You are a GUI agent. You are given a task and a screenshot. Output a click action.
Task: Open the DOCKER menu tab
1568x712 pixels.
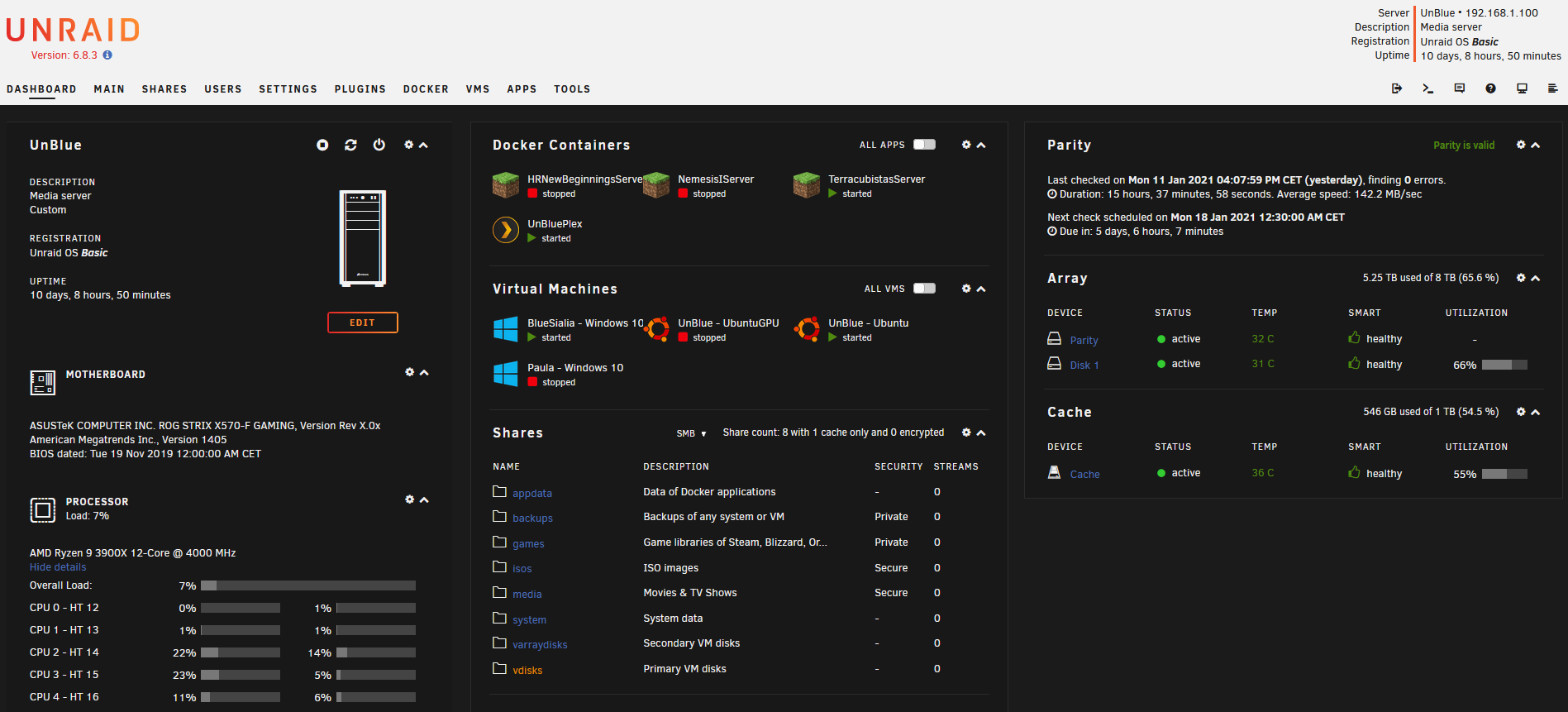(426, 89)
